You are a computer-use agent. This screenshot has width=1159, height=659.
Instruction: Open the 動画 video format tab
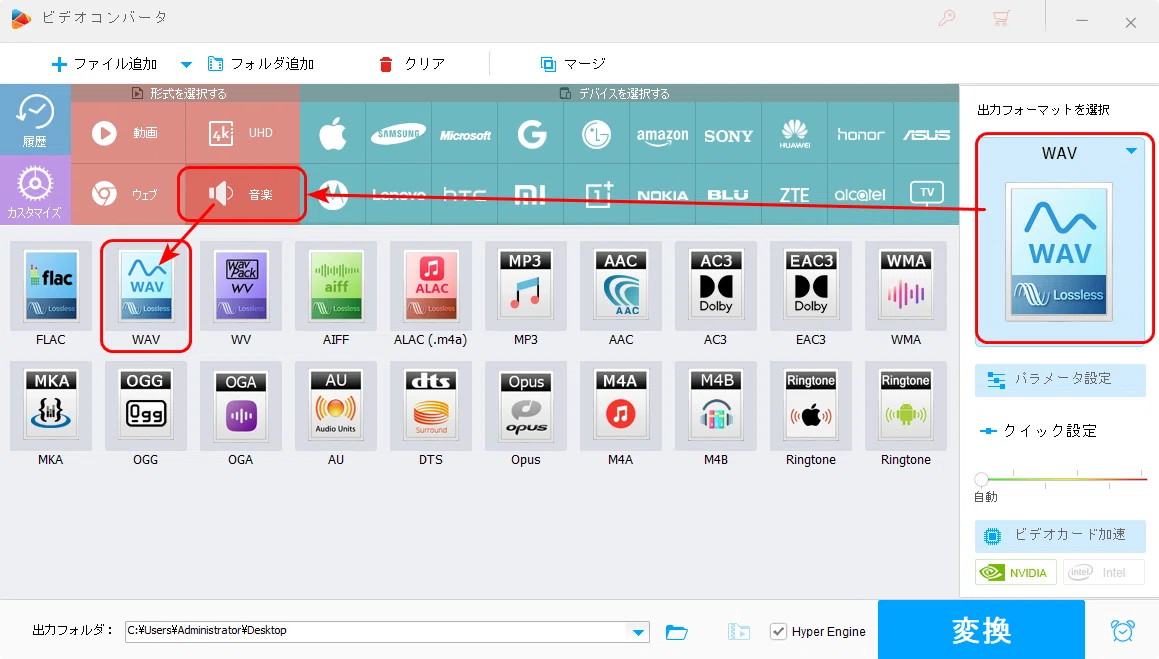(x=128, y=133)
